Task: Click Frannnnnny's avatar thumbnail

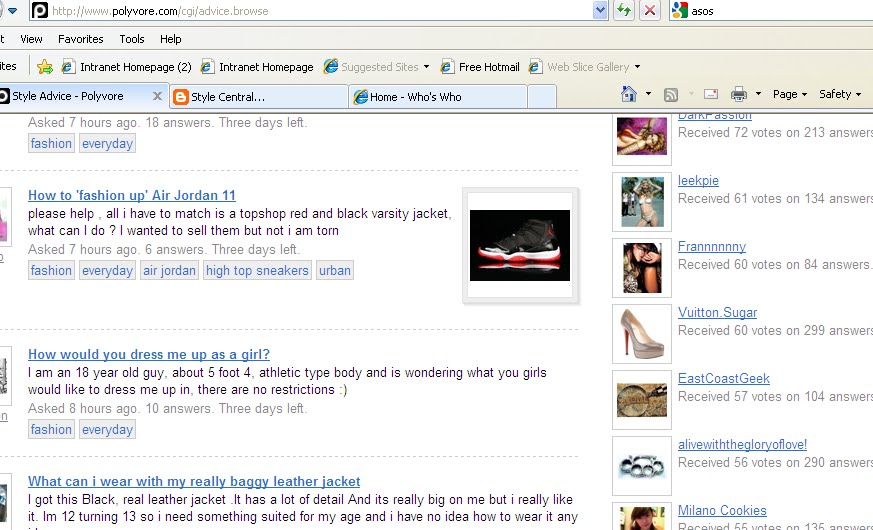Action: 642,268
